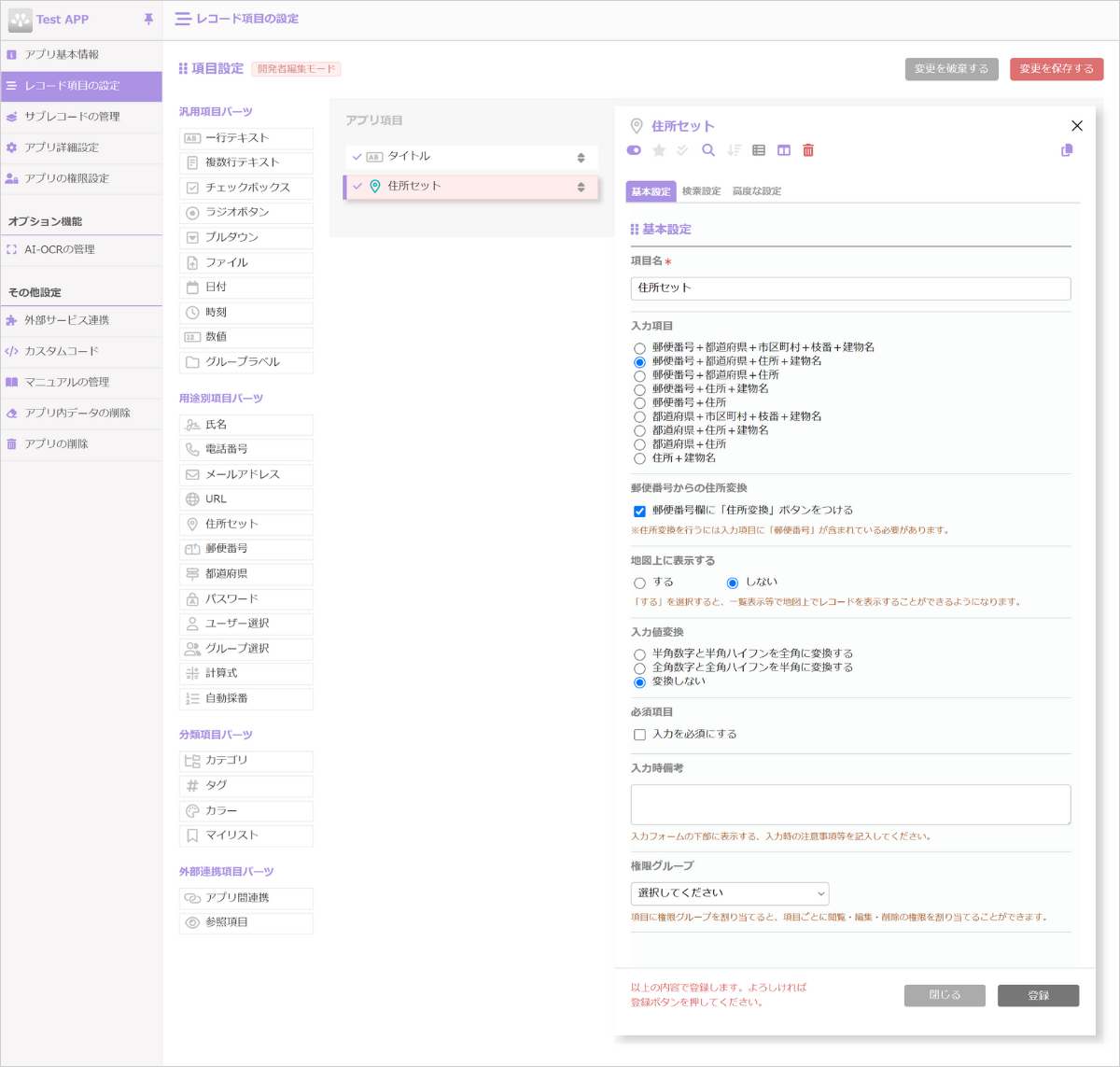Click the columns layout icon
Screen dimensions: 1120x1067
784,150
